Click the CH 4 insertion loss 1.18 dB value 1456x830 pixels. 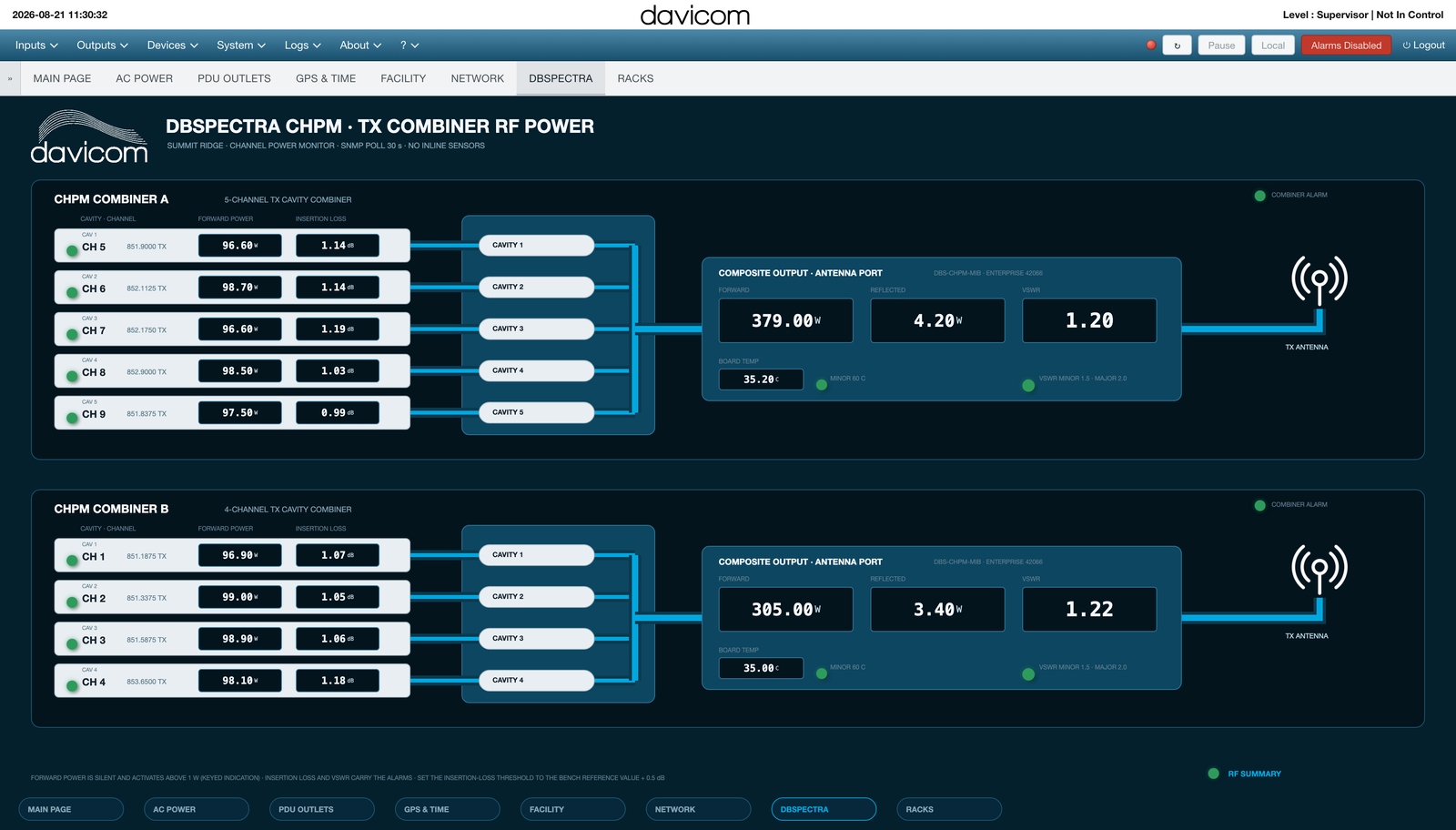click(338, 681)
